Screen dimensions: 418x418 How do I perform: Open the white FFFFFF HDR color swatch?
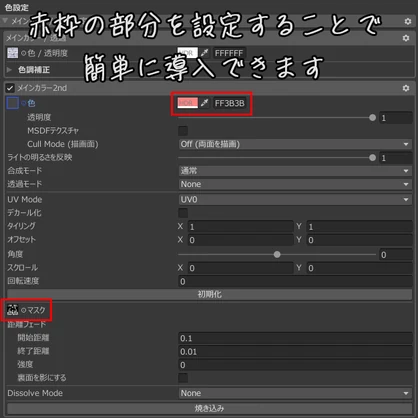pyautogui.click(x=188, y=53)
